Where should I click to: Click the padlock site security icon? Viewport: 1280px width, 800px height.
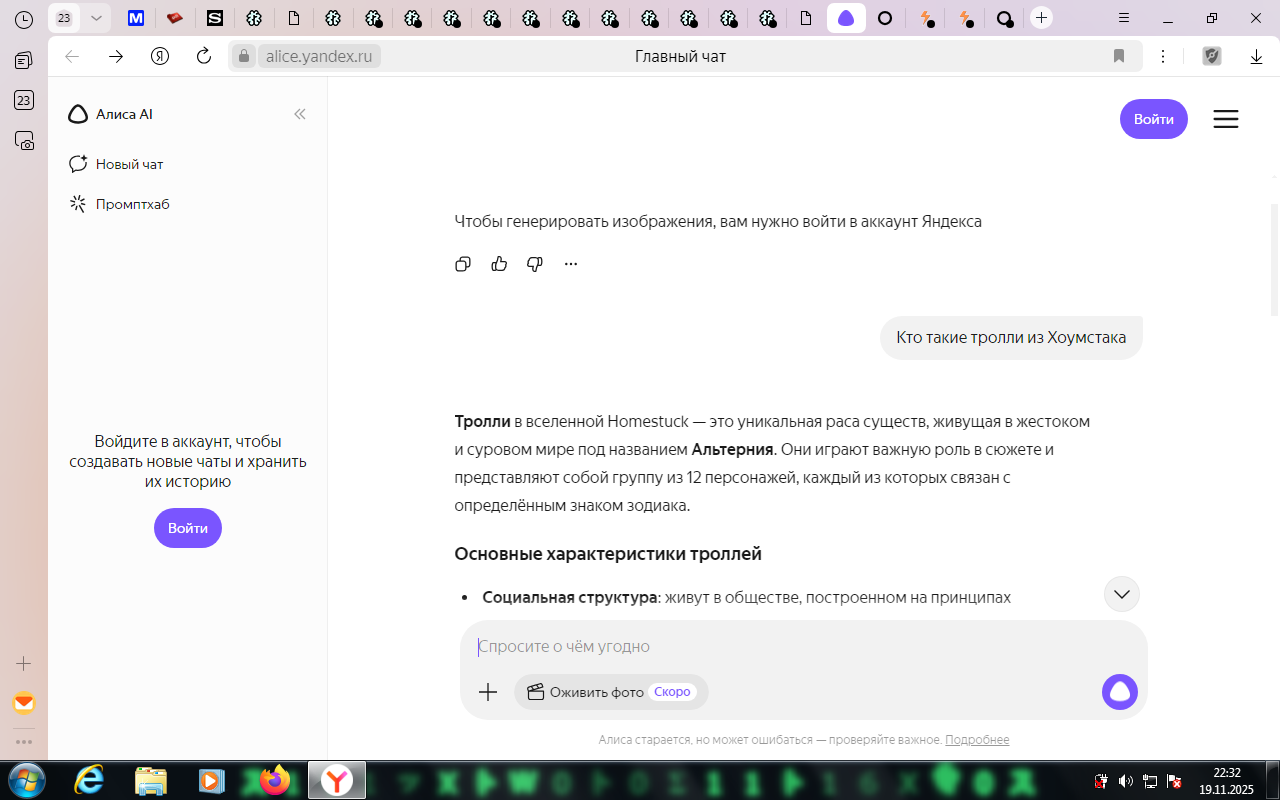(243, 56)
